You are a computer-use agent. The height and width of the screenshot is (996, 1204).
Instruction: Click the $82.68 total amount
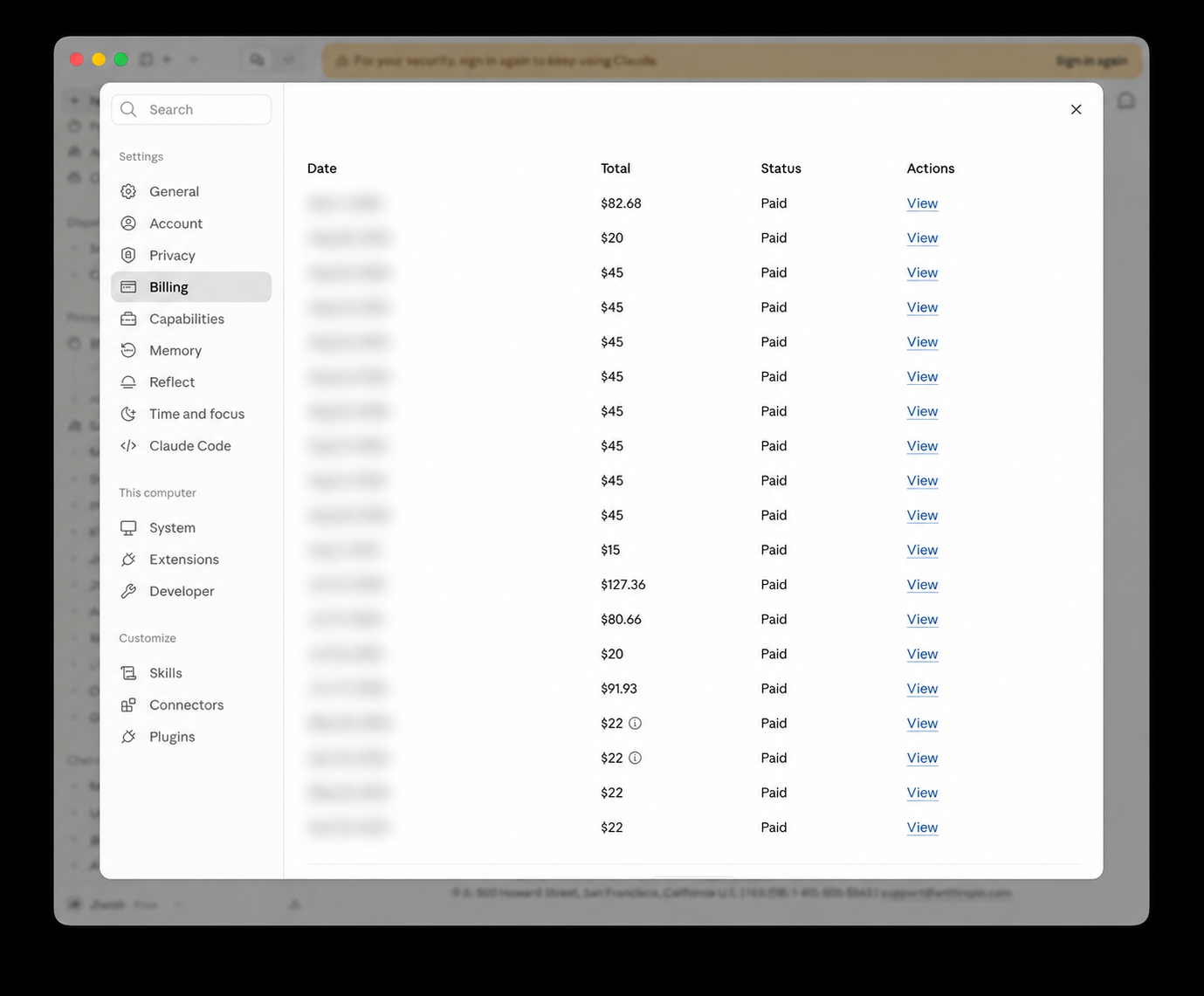(621, 203)
